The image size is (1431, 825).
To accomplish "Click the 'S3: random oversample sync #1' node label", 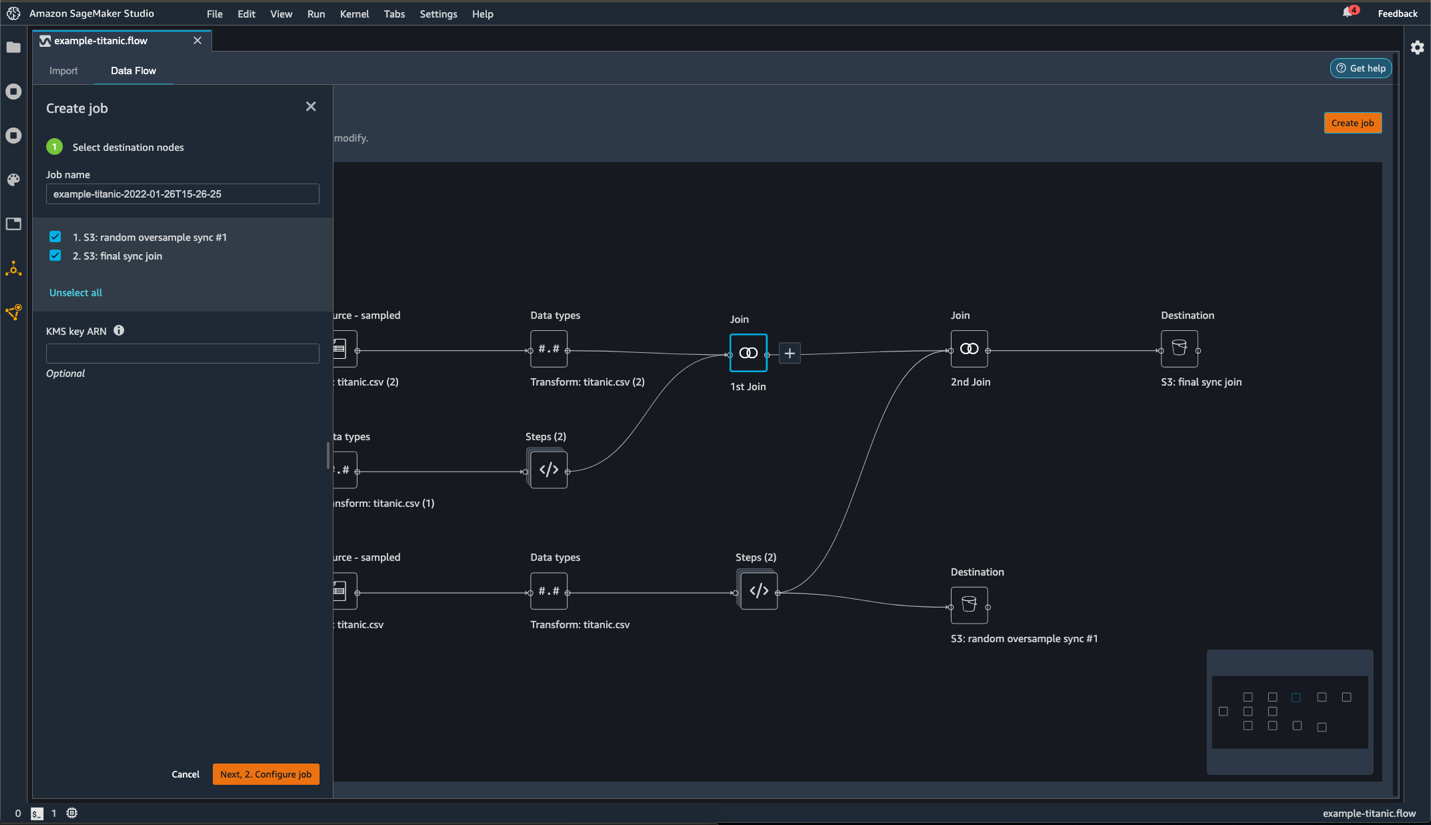I will (1024, 639).
